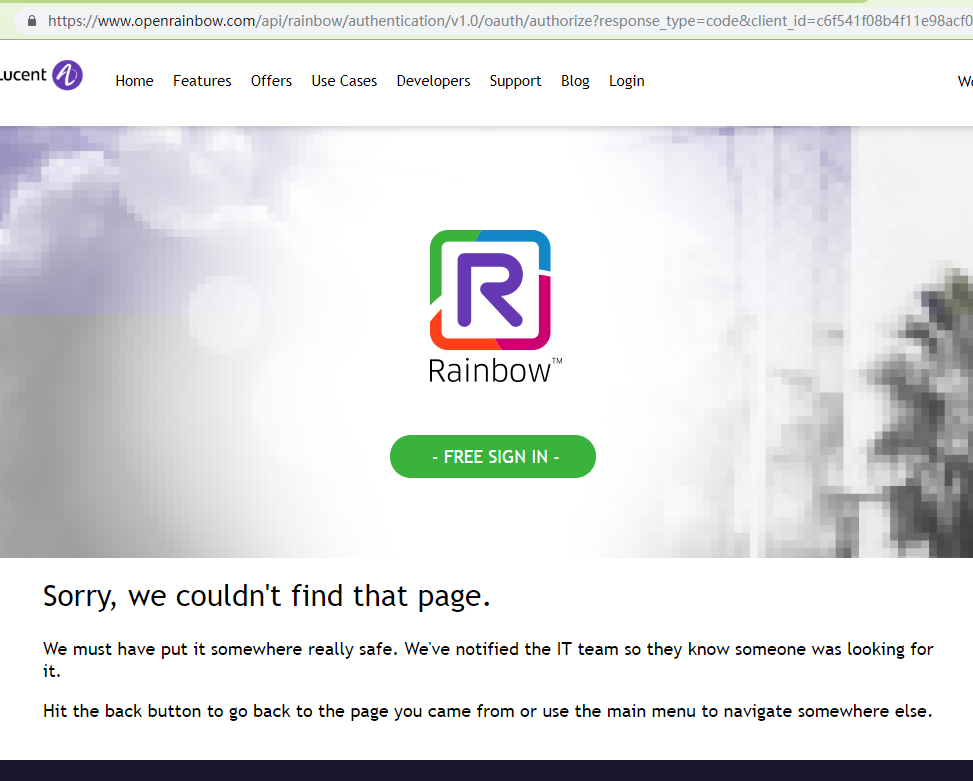
Task: Click the green FREE SIGN IN button
Action: tap(492, 456)
